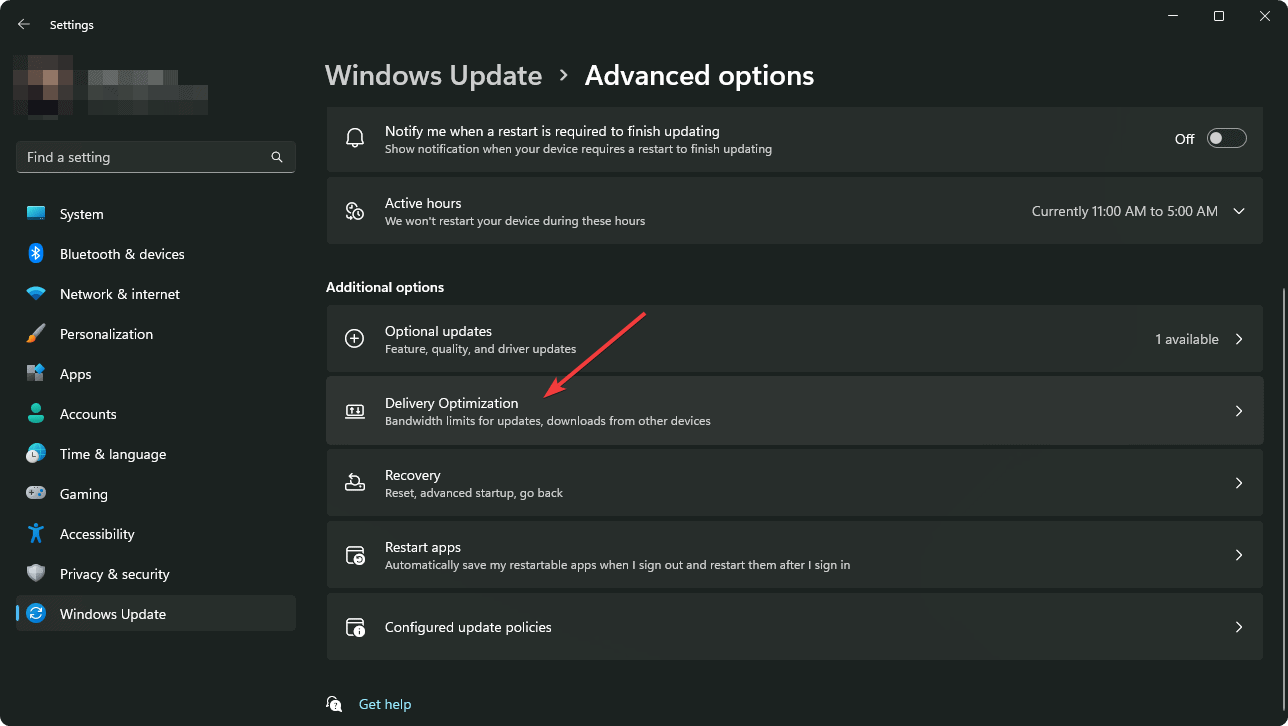The image size is (1288, 726).
Task: Click the Restart apps icon
Action: 355,554
